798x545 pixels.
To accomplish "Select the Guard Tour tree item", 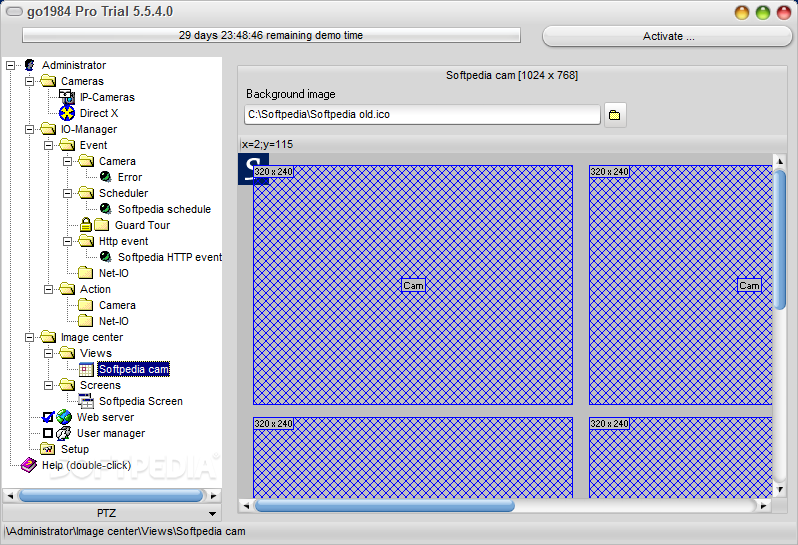I will pos(142,225).
